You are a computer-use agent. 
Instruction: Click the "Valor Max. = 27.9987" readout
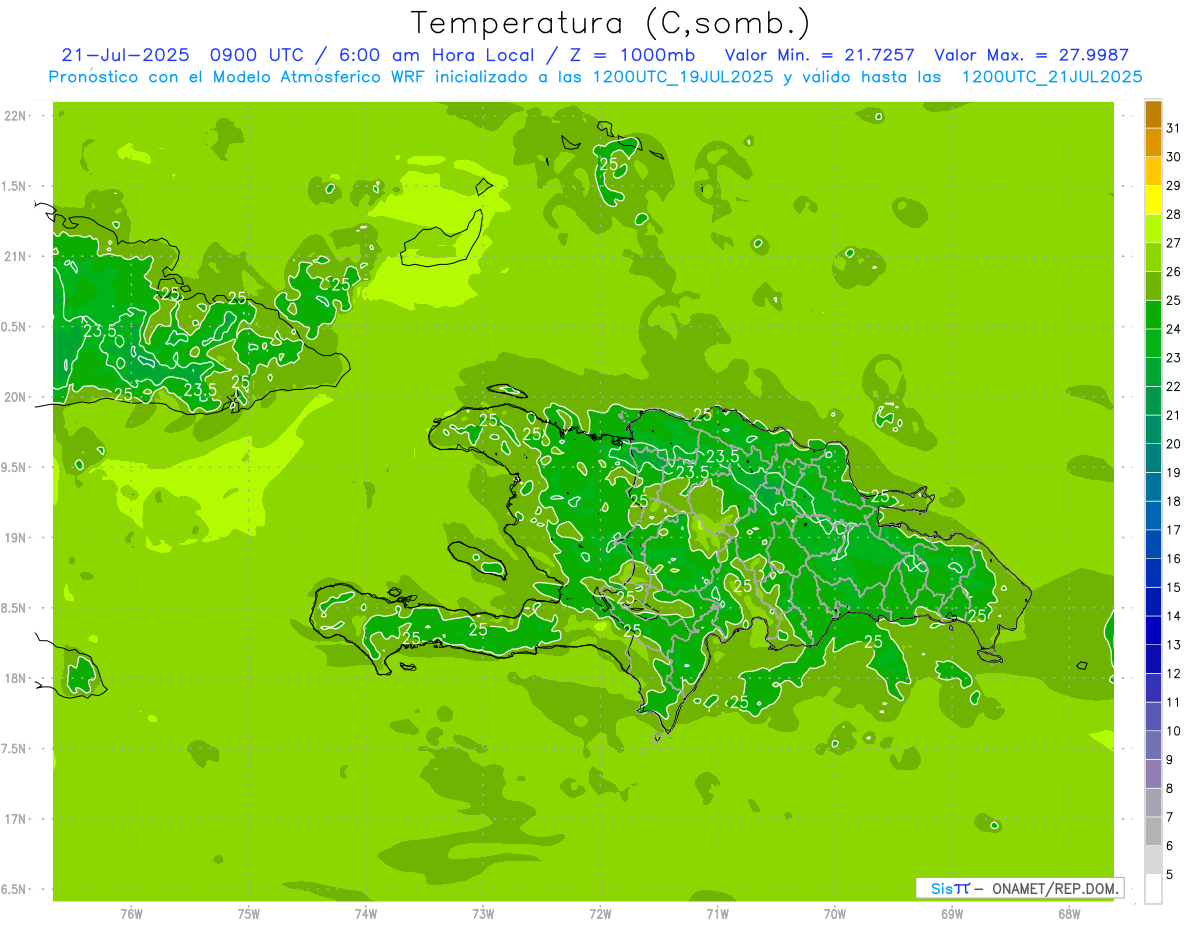coord(1032,55)
